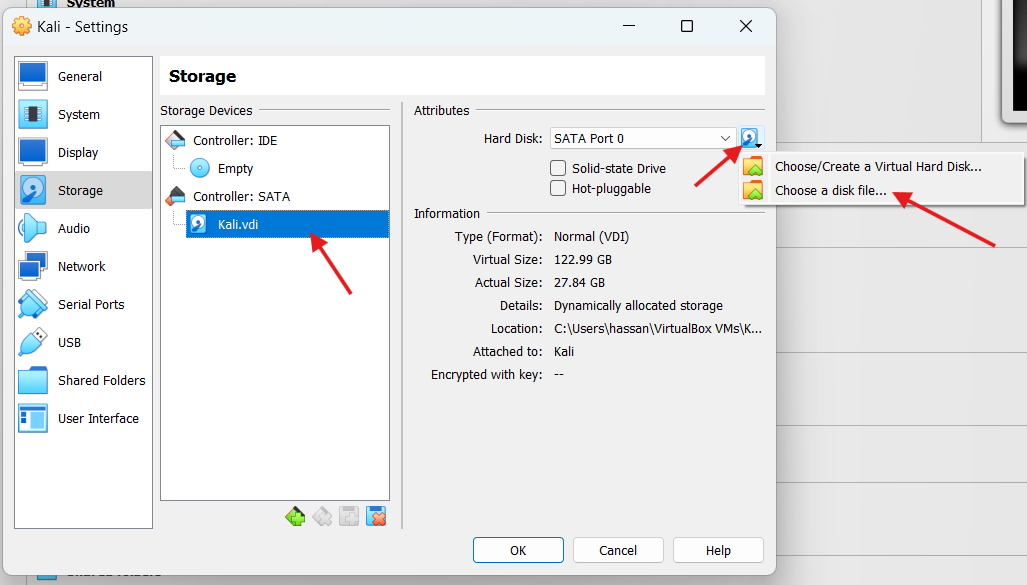Click the icon beside Choose/Create a Virtual Hard Disk
The height and width of the screenshot is (585, 1027).
753,166
